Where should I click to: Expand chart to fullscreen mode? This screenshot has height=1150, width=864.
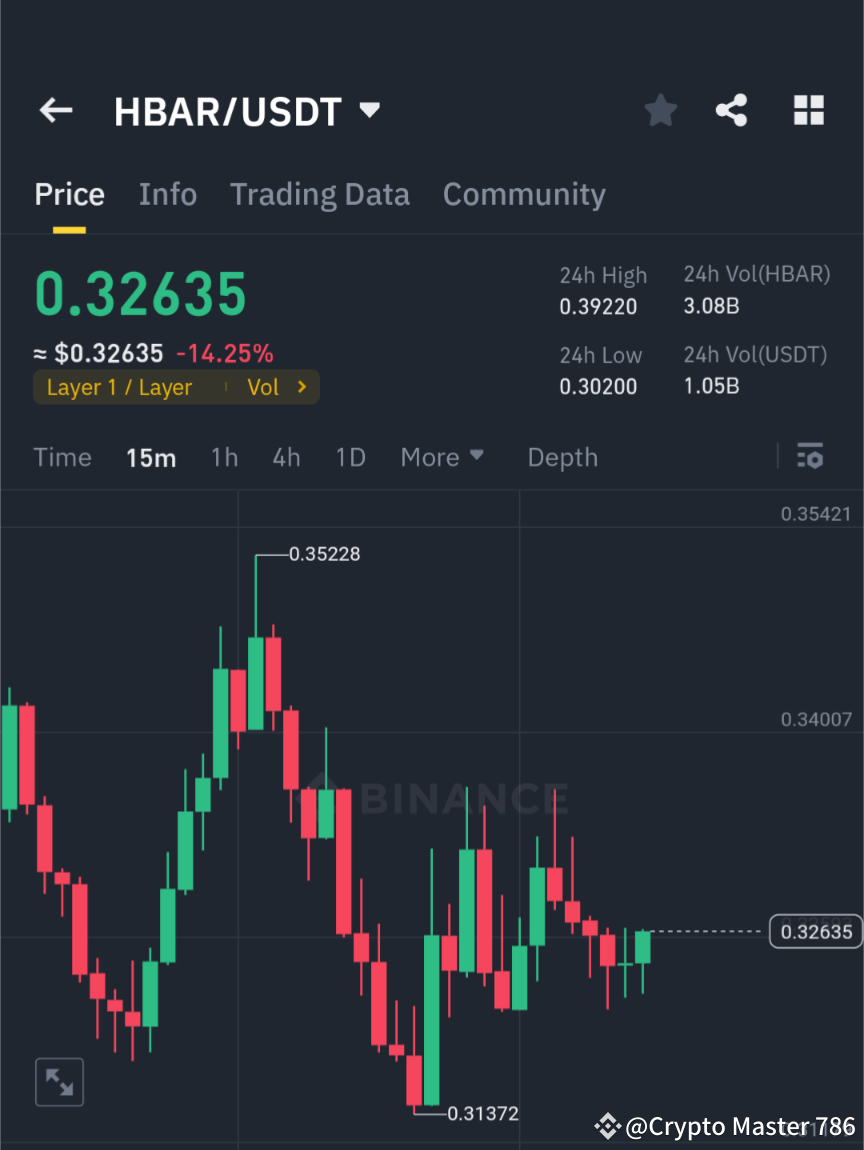[59, 1082]
